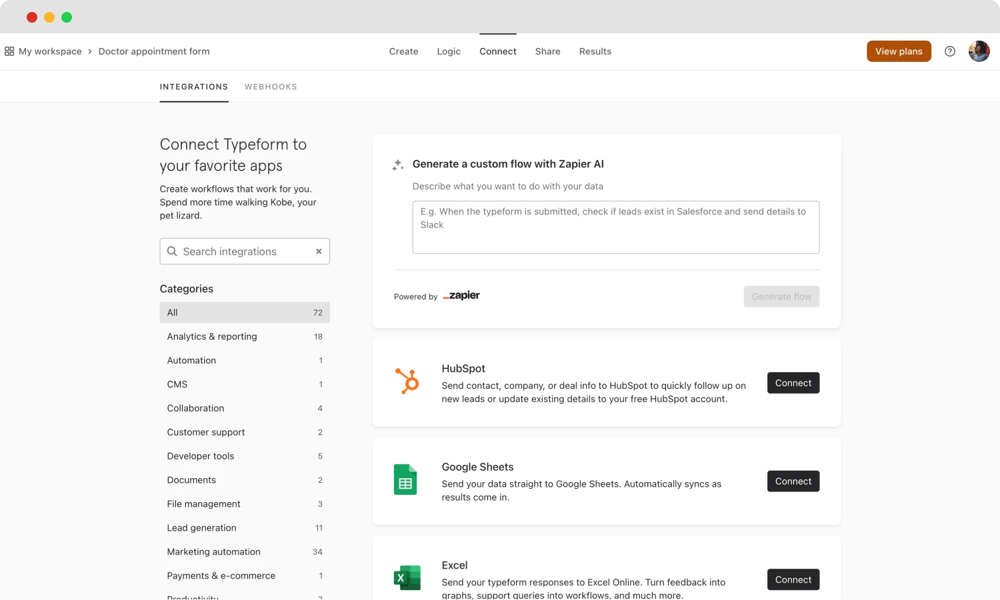Viewport: 1000px width, 600px height.
Task: Connect the HubSpot integration
Action: click(793, 382)
